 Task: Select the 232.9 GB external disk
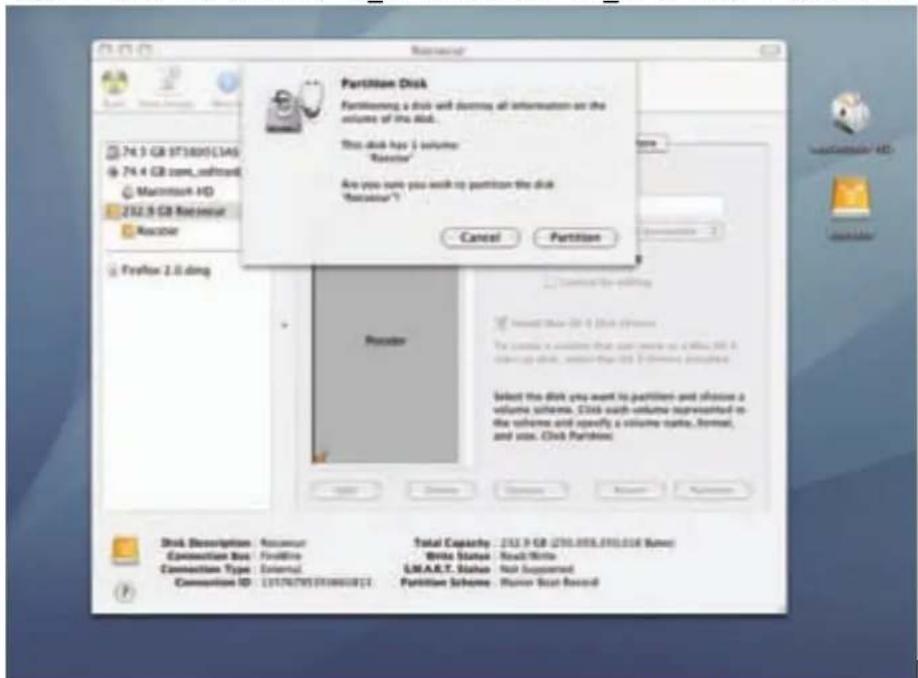pos(171,211)
